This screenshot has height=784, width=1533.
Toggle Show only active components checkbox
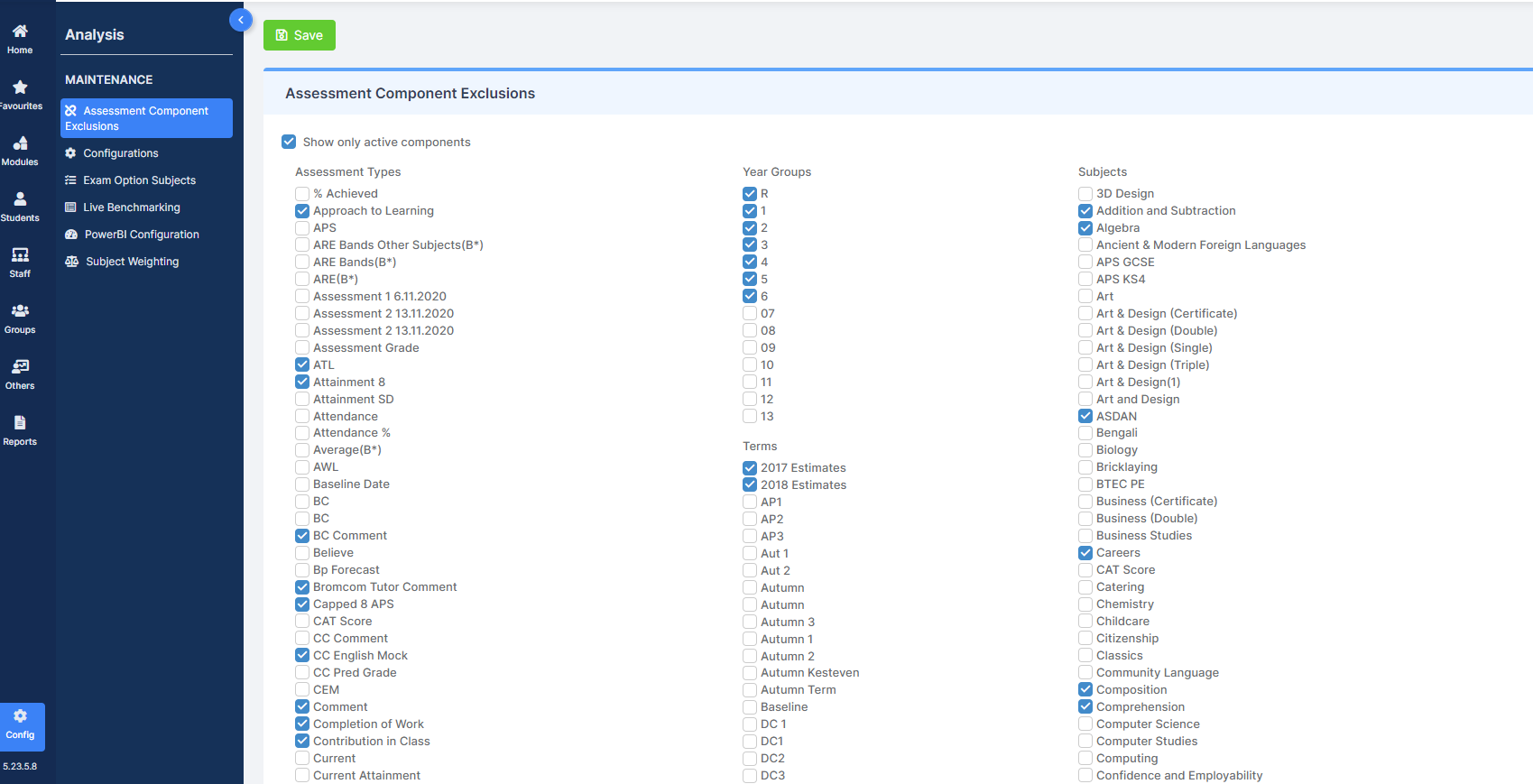click(x=289, y=142)
